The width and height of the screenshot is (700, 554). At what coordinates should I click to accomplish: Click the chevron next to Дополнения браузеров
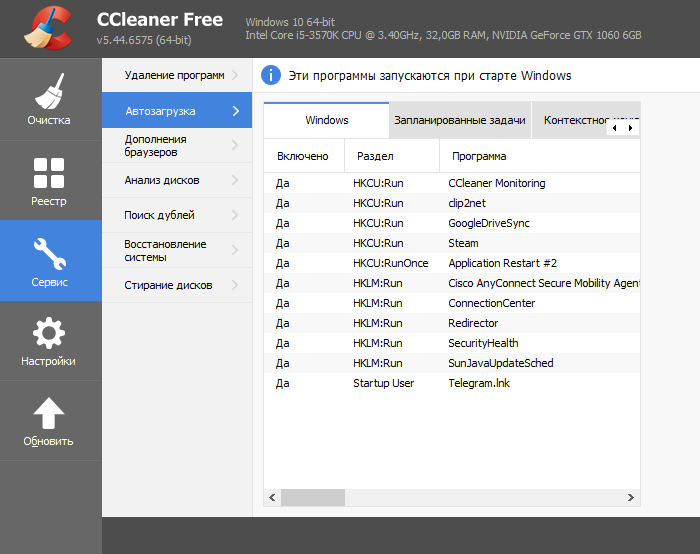click(235, 145)
